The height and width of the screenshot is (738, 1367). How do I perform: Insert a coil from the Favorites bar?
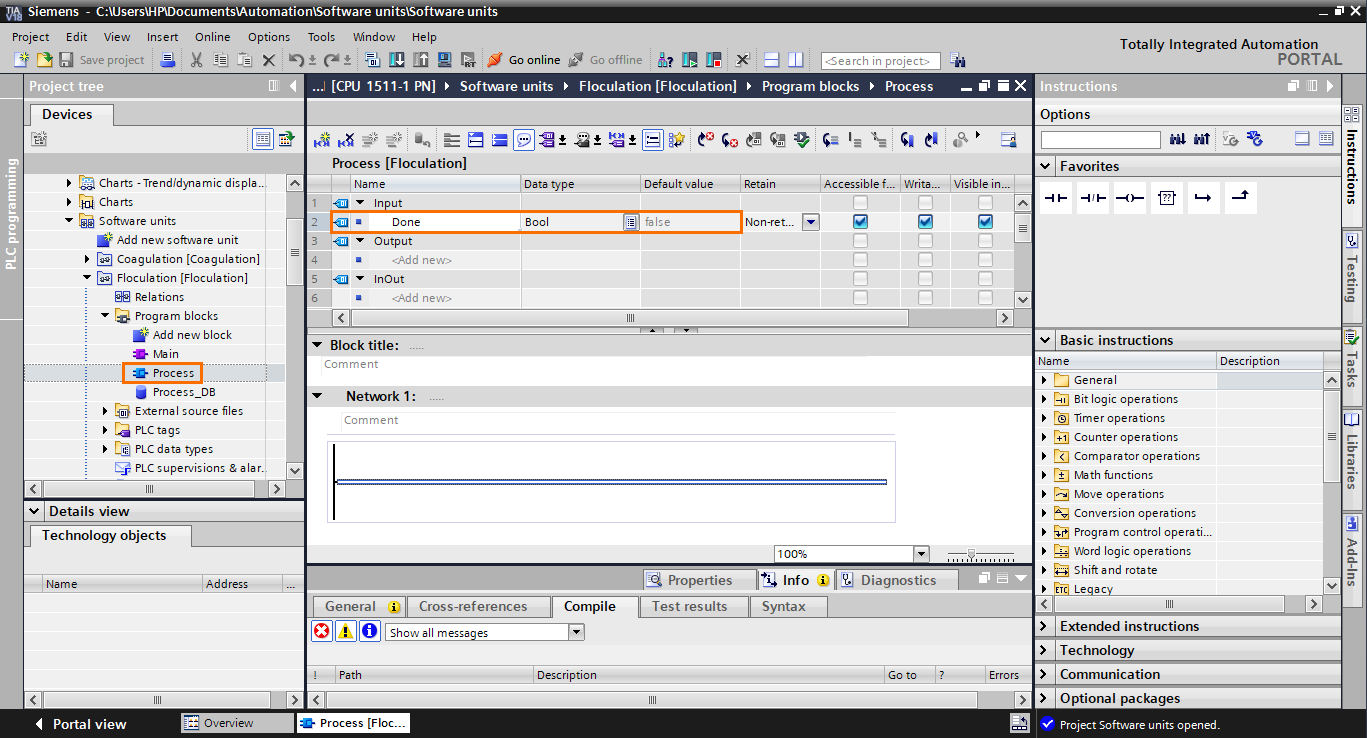click(1128, 197)
